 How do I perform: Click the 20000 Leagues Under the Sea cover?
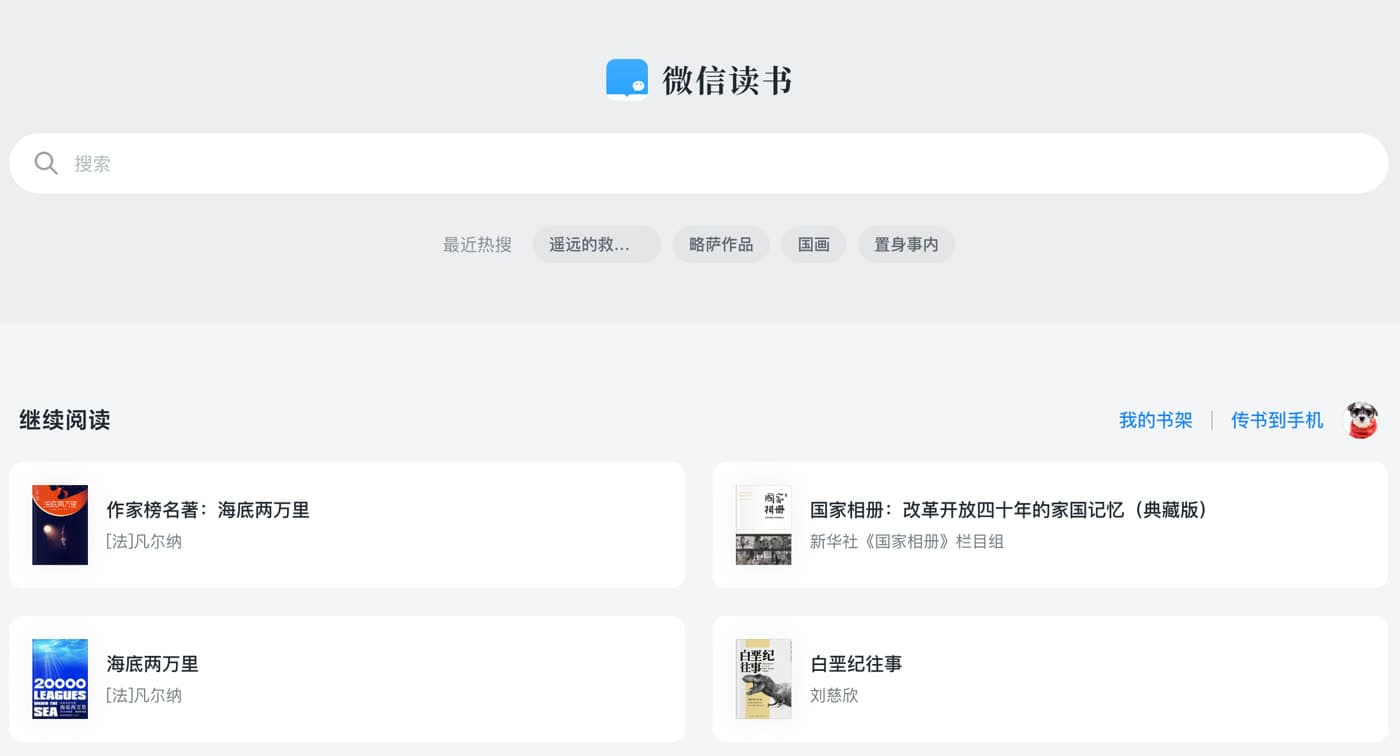[x=60, y=679]
